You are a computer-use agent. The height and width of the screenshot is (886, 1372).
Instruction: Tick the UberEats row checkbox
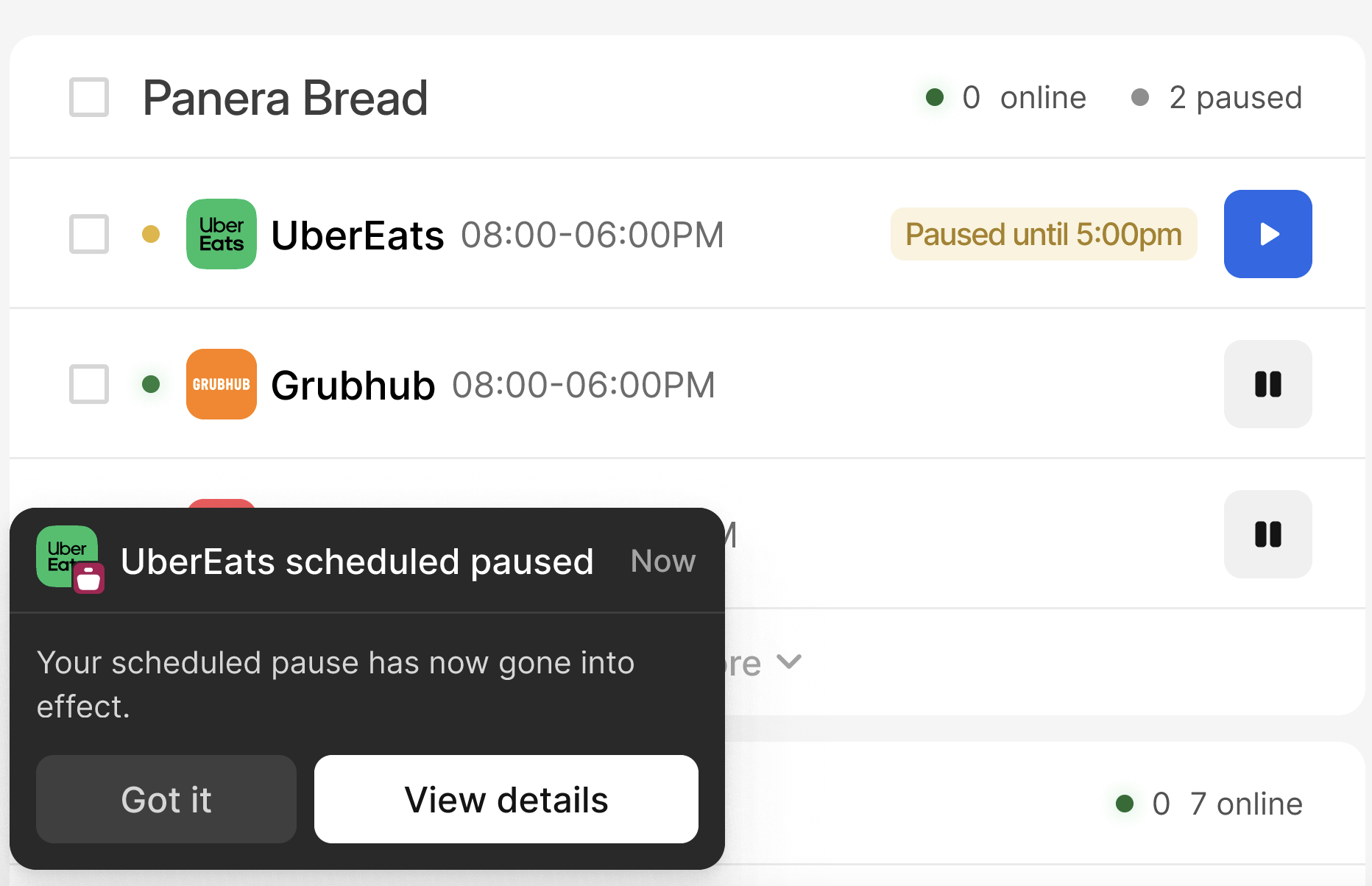[x=89, y=234]
